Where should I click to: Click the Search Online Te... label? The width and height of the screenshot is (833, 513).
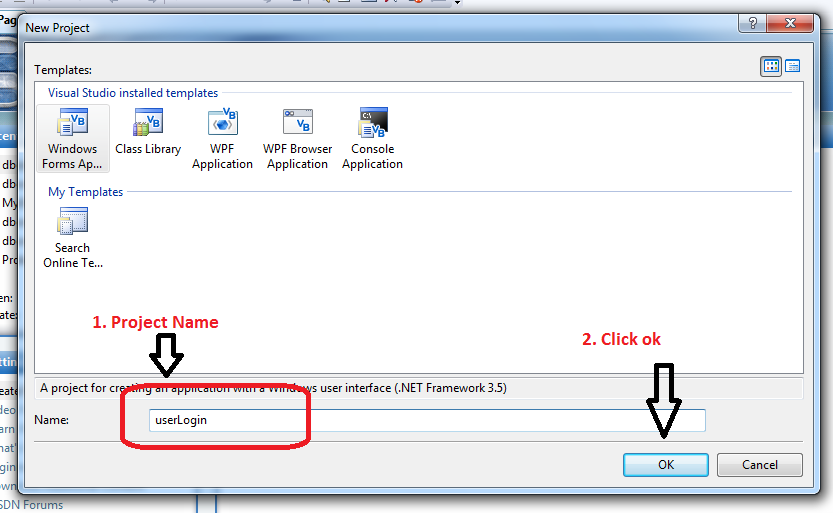[x=73, y=255]
